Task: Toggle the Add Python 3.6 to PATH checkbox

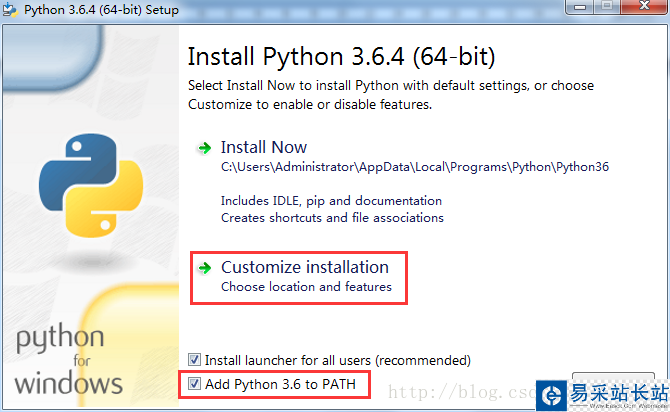Action: (194, 384)
